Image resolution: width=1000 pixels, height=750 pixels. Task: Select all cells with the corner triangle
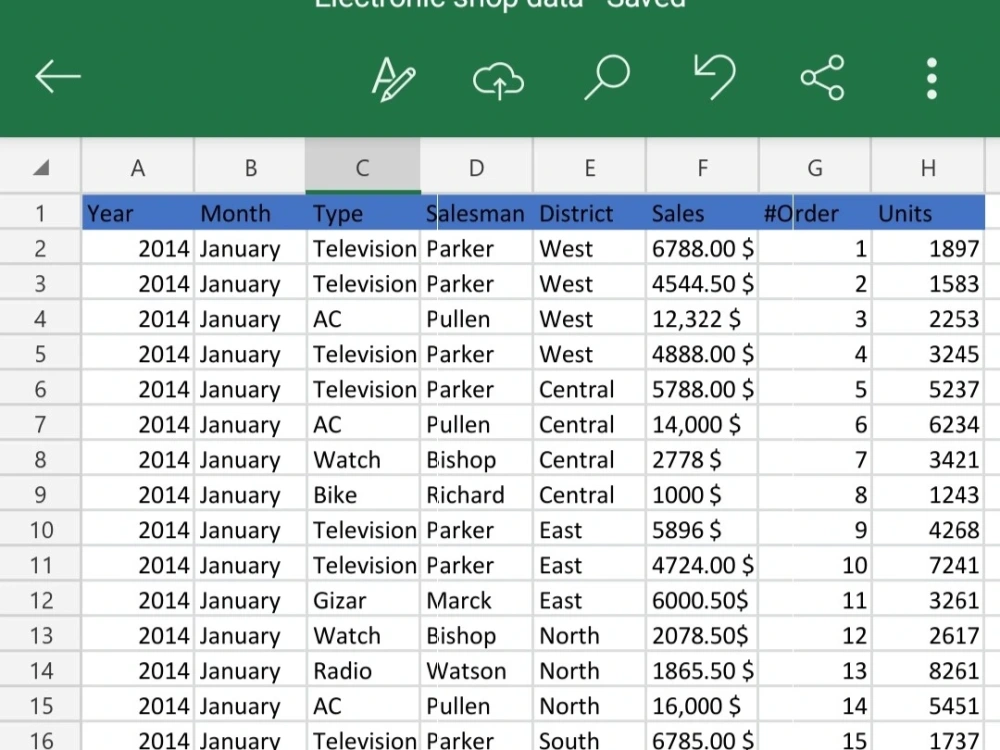(x=41, y=167)
